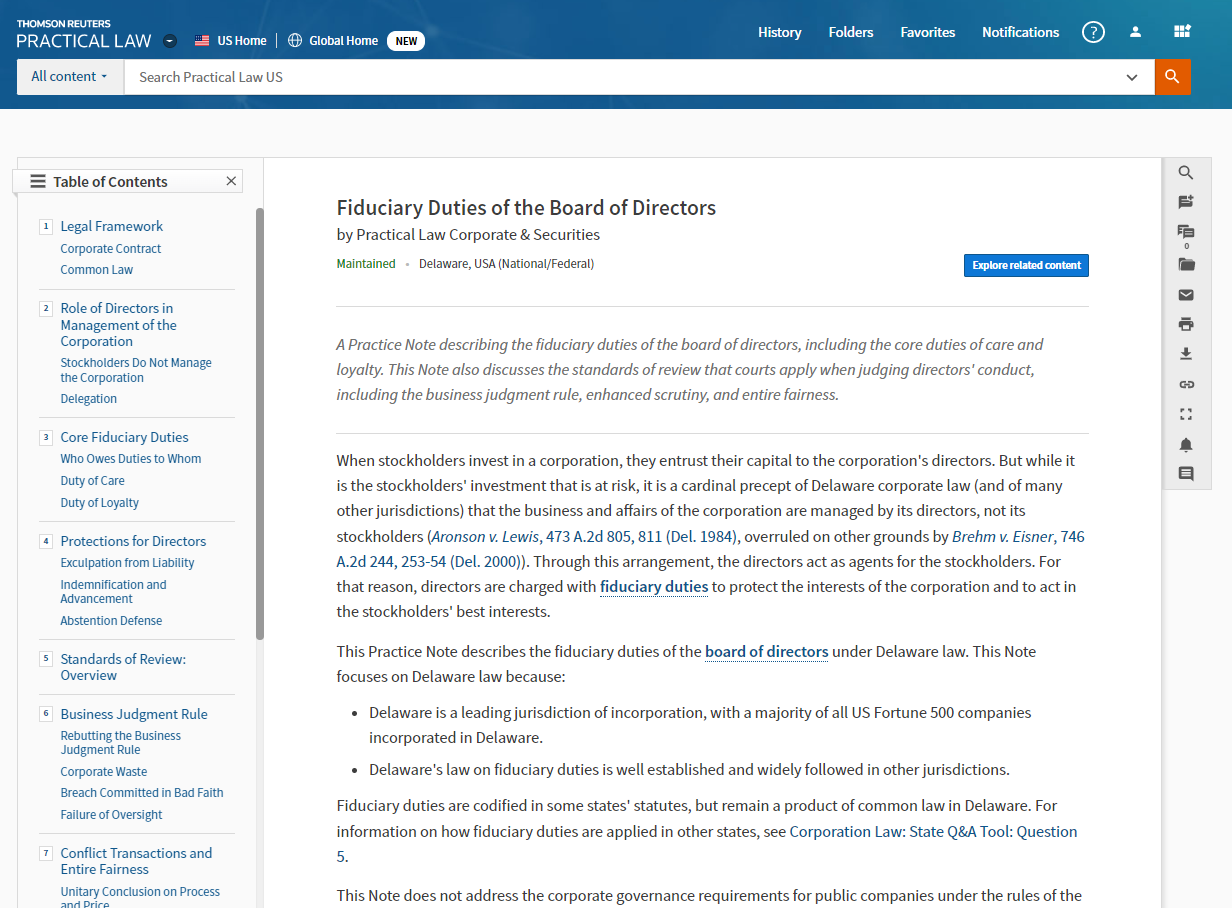Create alert with the bell icon
Image resolution: width=1232 pixels, height=908 pixels.
[1186, 444]
